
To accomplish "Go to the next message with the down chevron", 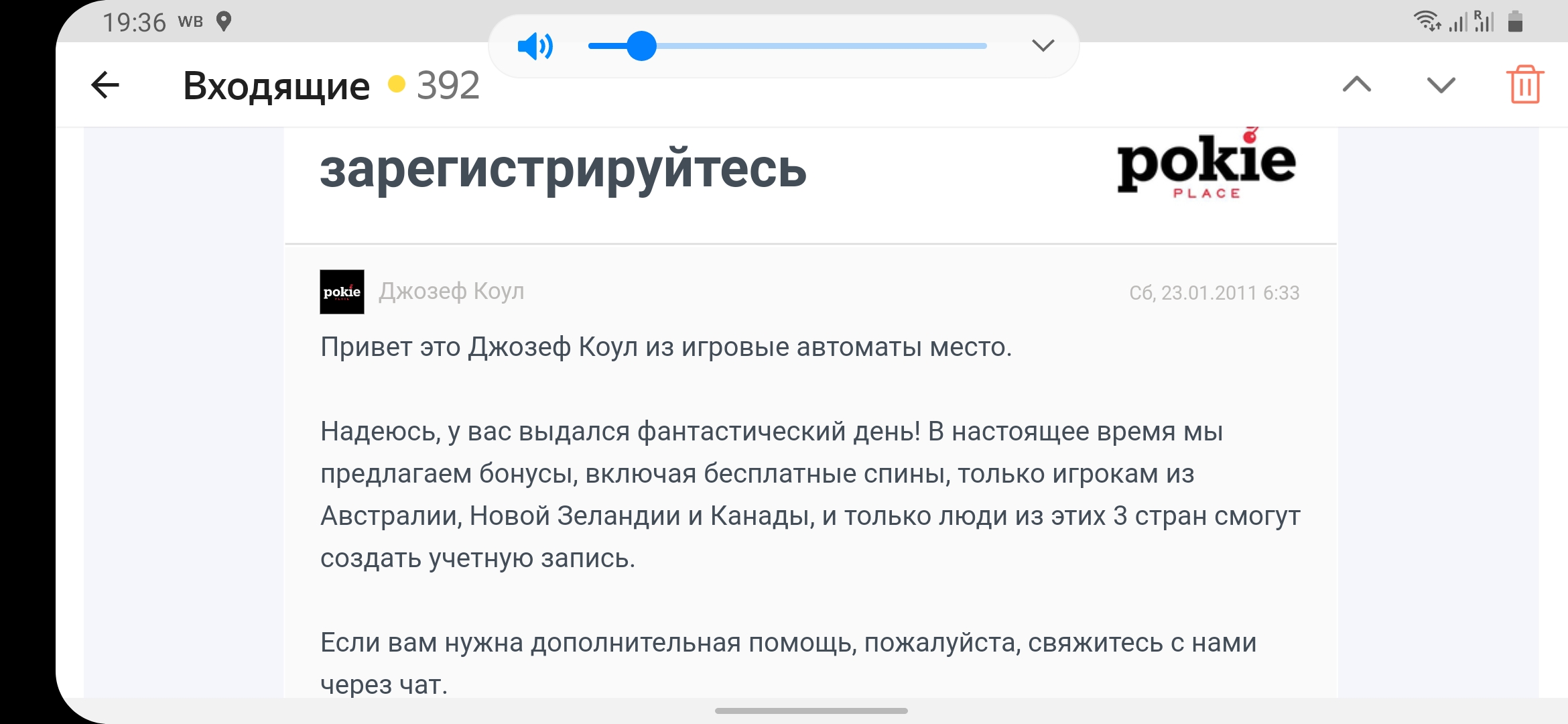I will 1441,85.
